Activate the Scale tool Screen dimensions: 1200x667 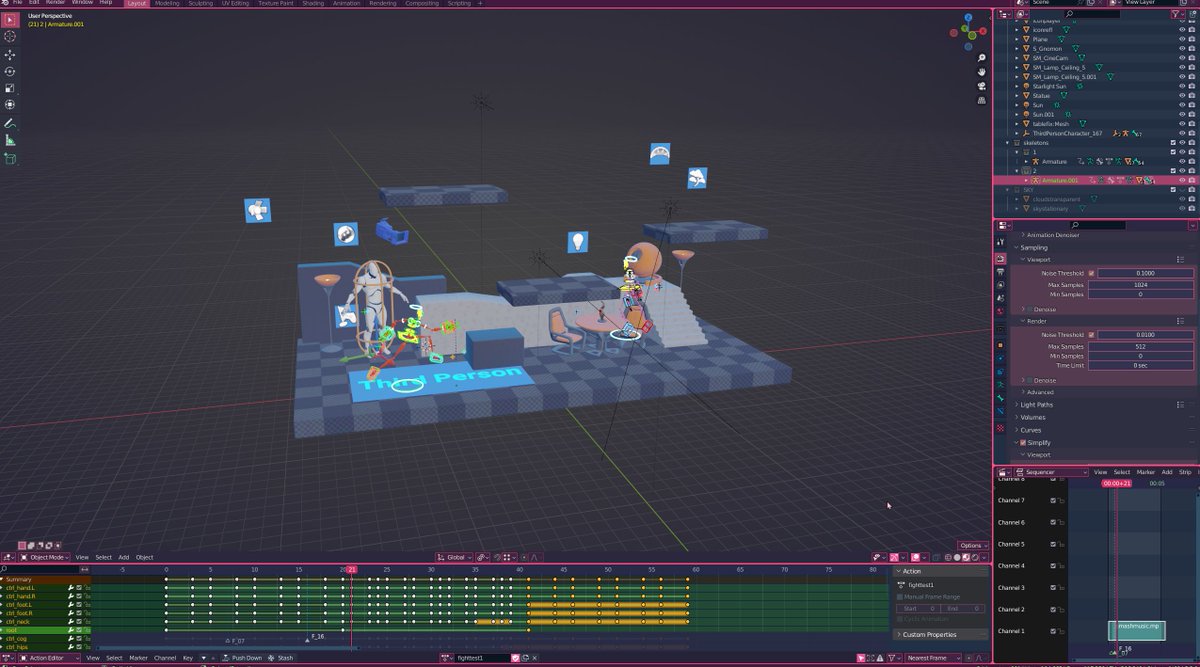point(10,88)
